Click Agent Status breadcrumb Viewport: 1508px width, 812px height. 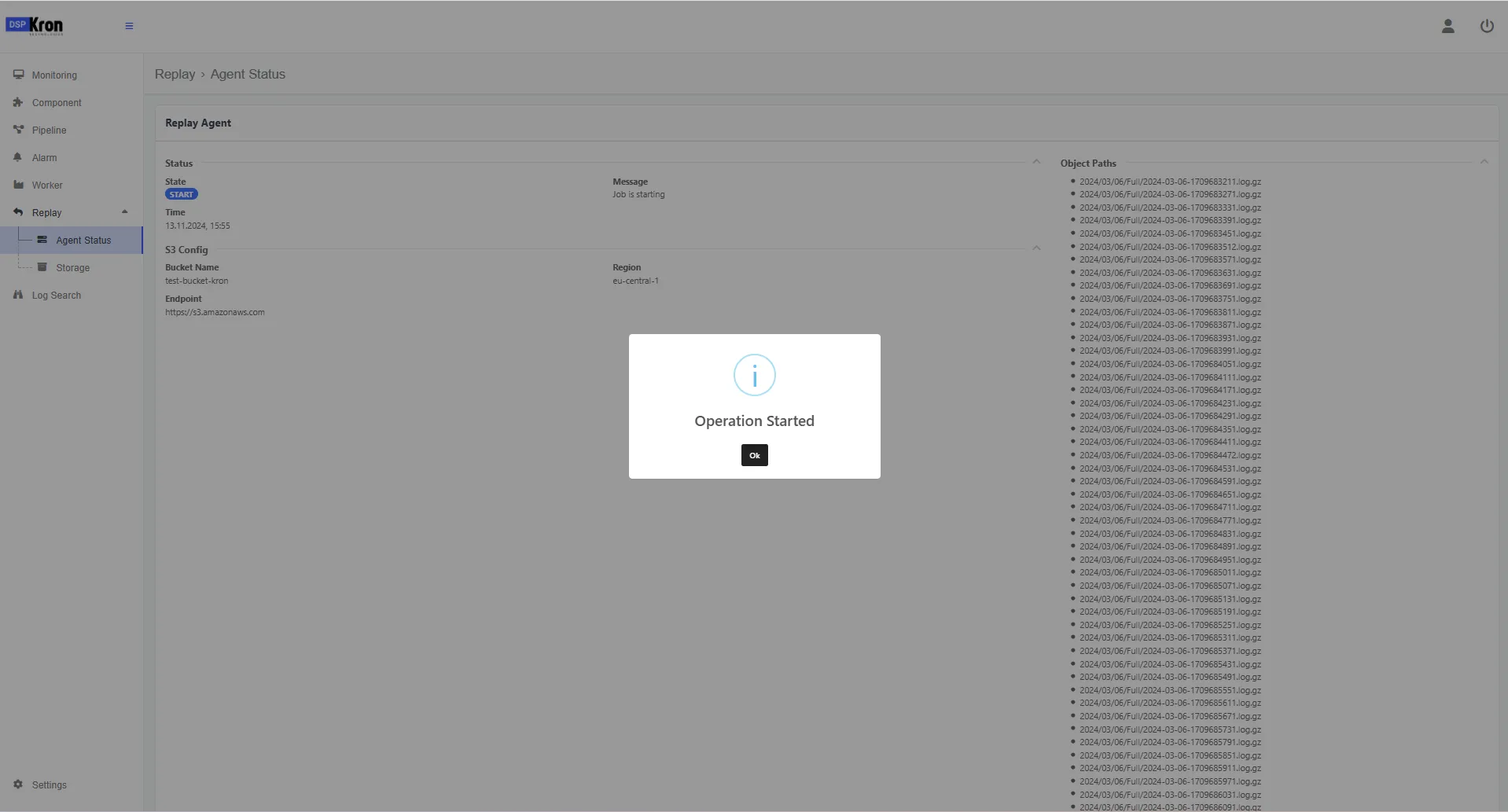coord(248,74)
